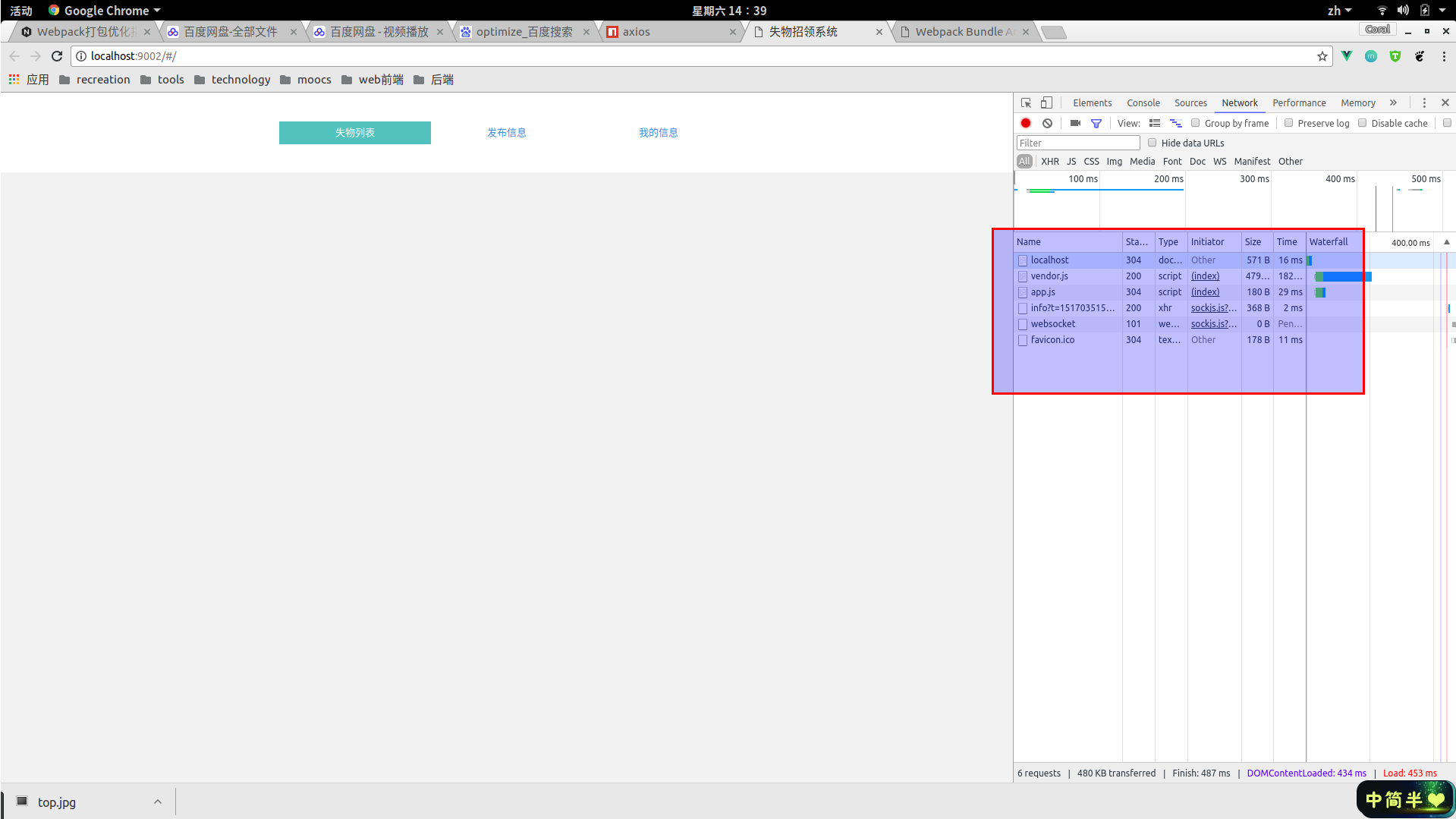The image size is (1456, 819).
Task: Clear the network log
Action: click(1047, 123)
